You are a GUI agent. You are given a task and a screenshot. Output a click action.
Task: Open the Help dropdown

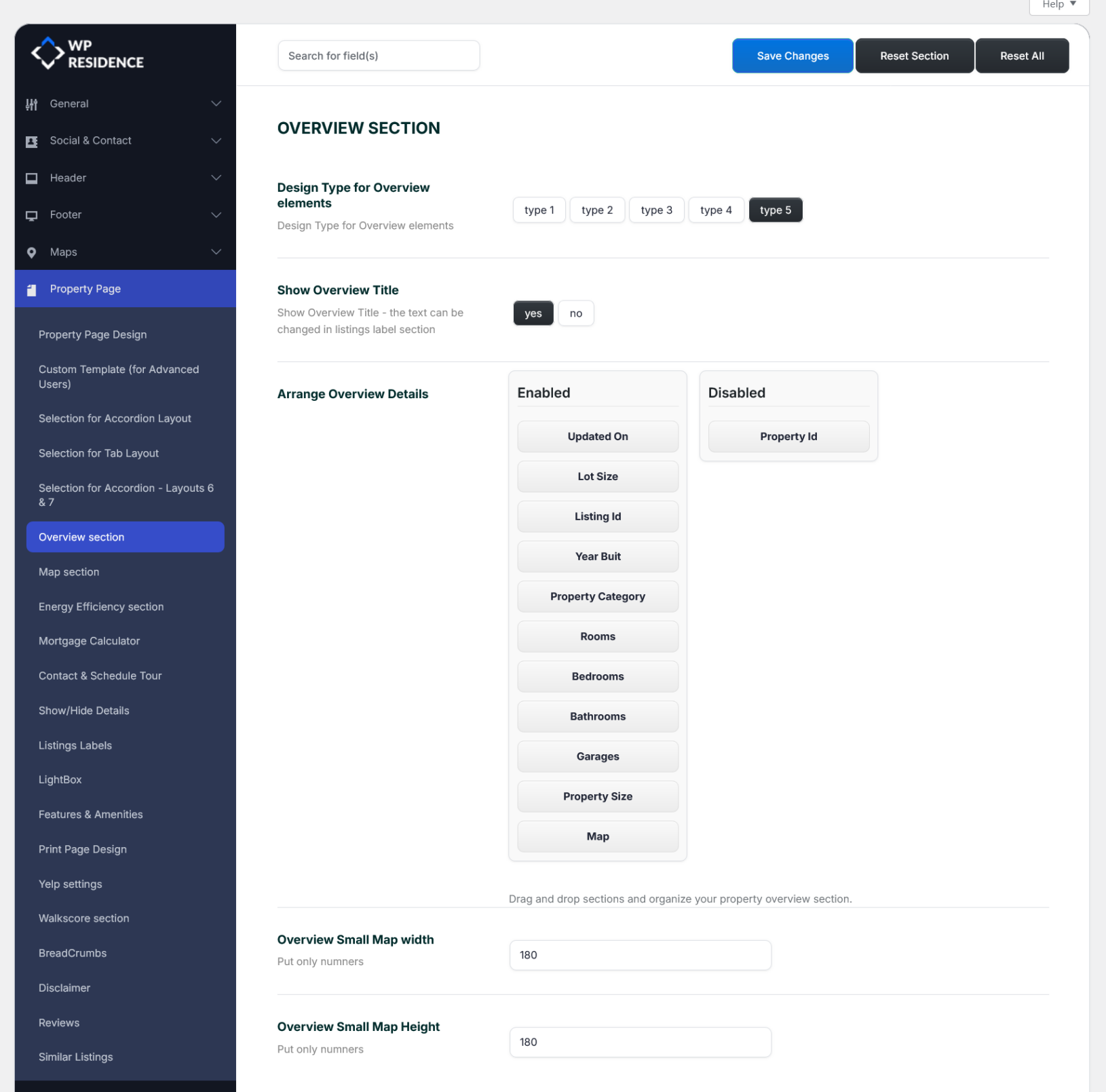click(1059, 5)
